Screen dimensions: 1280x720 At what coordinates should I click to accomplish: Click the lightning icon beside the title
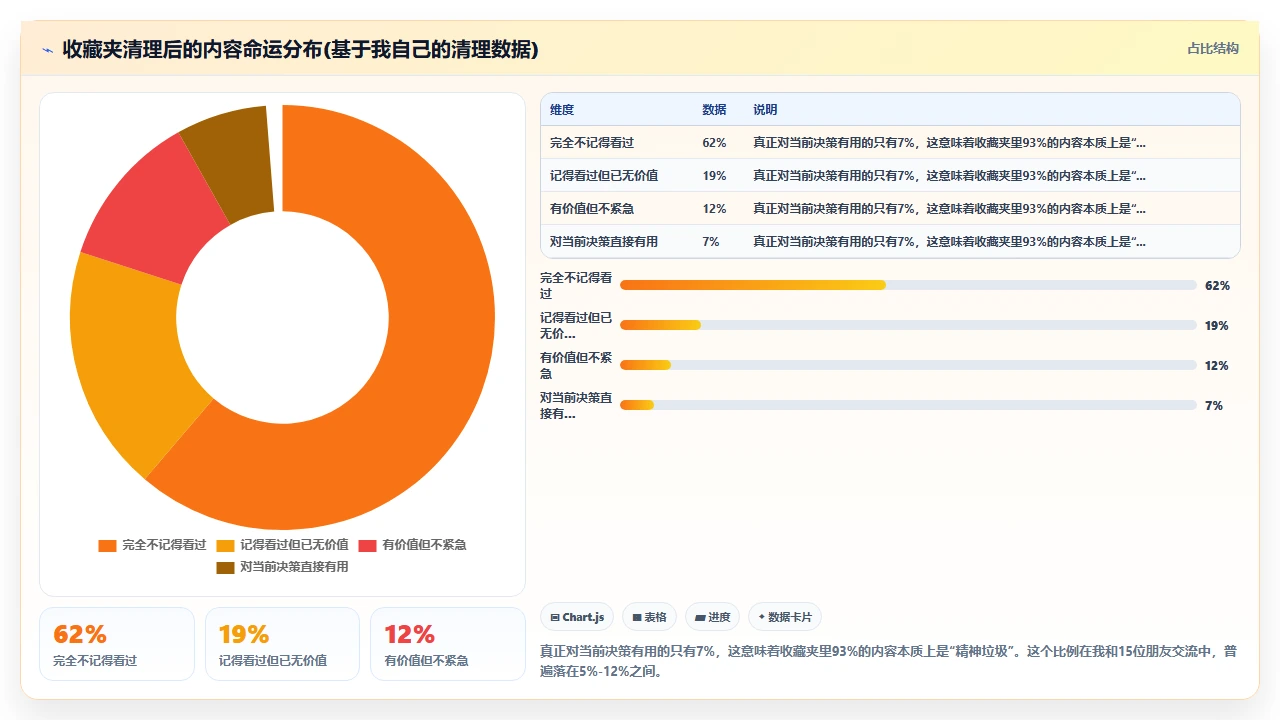tap(47, 50)
